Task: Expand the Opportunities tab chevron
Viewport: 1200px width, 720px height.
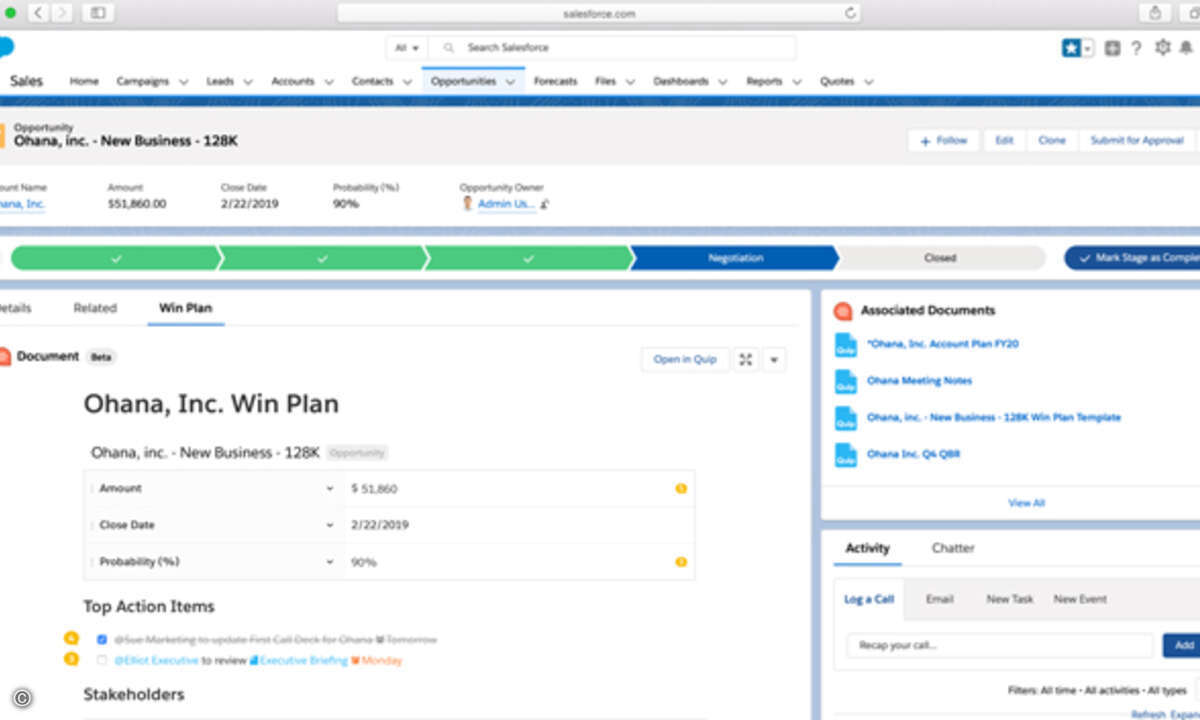Action: 510,82
